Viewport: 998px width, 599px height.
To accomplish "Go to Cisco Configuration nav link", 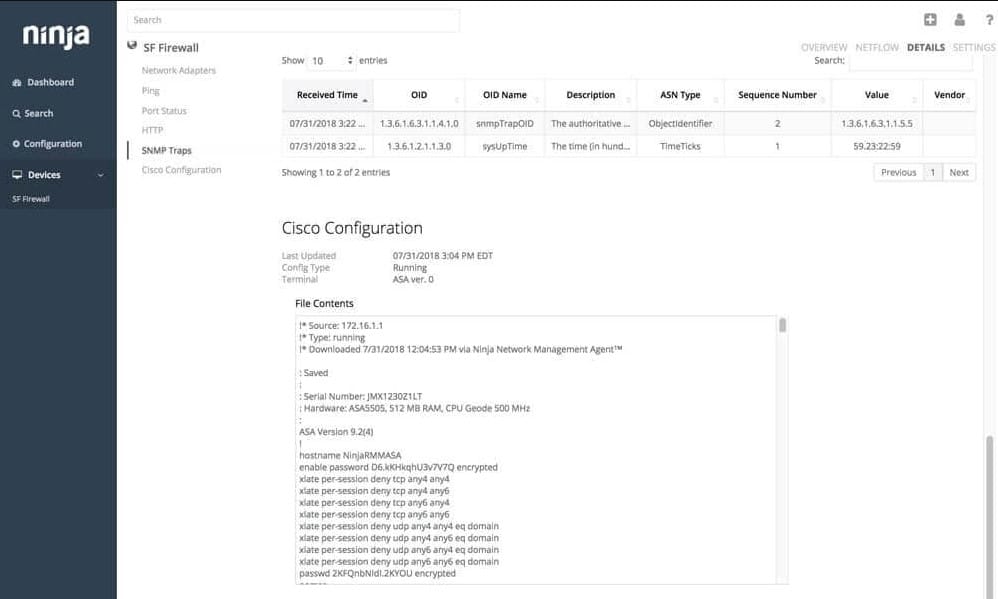I will [x=181, y=170].
